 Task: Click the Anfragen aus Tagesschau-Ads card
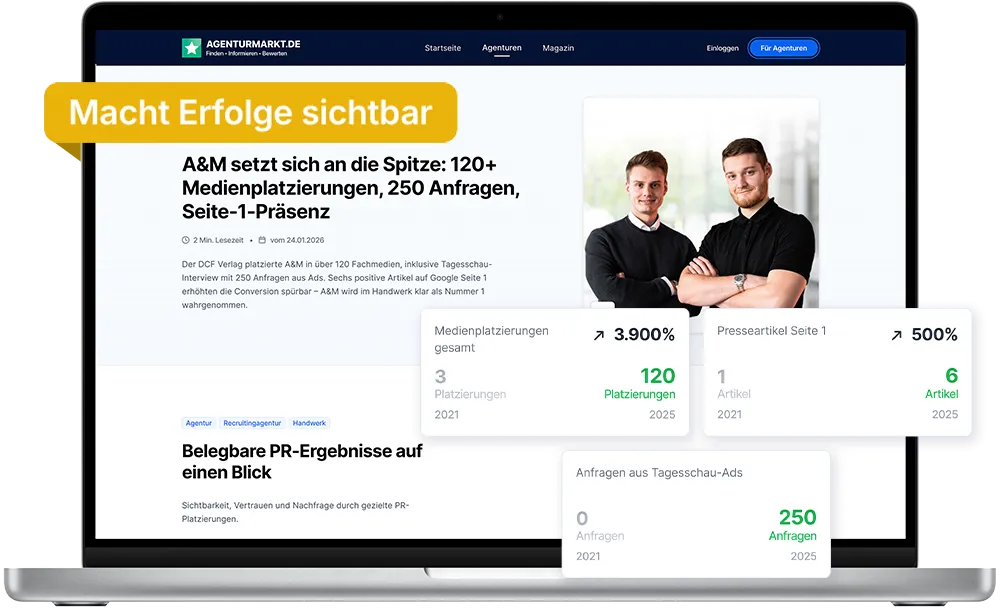point(696,512)
